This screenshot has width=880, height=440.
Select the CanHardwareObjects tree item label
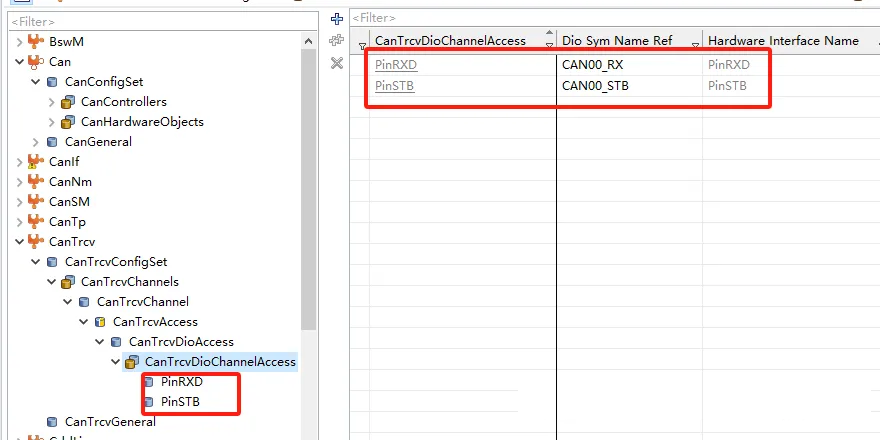tap(142, 122)
